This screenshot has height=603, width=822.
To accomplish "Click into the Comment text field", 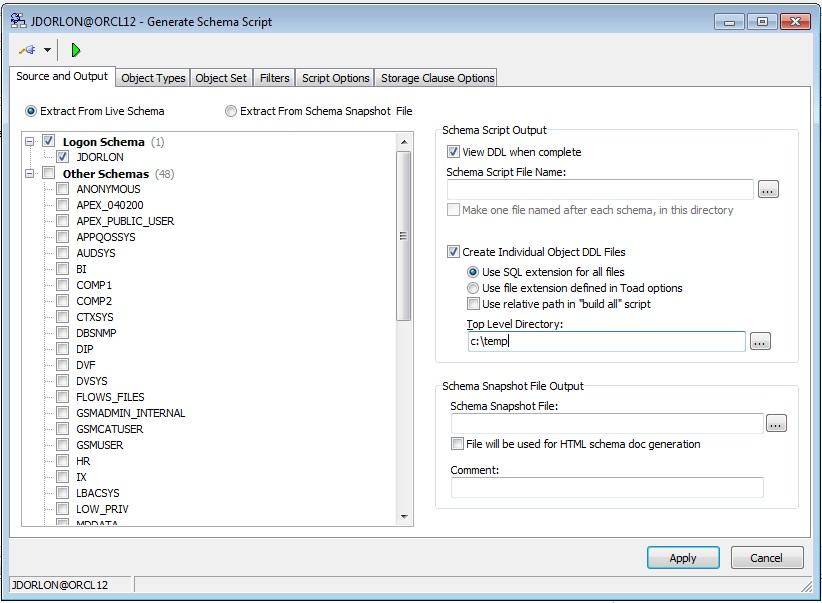I will pos(606,488).
